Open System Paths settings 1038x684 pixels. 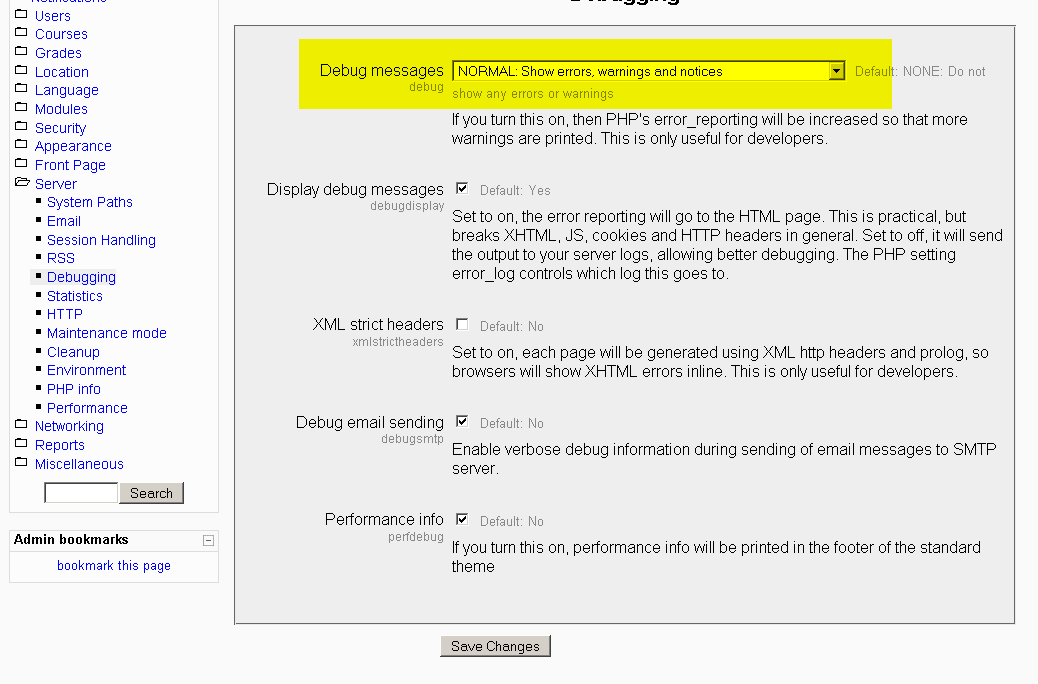click(89, 202)
